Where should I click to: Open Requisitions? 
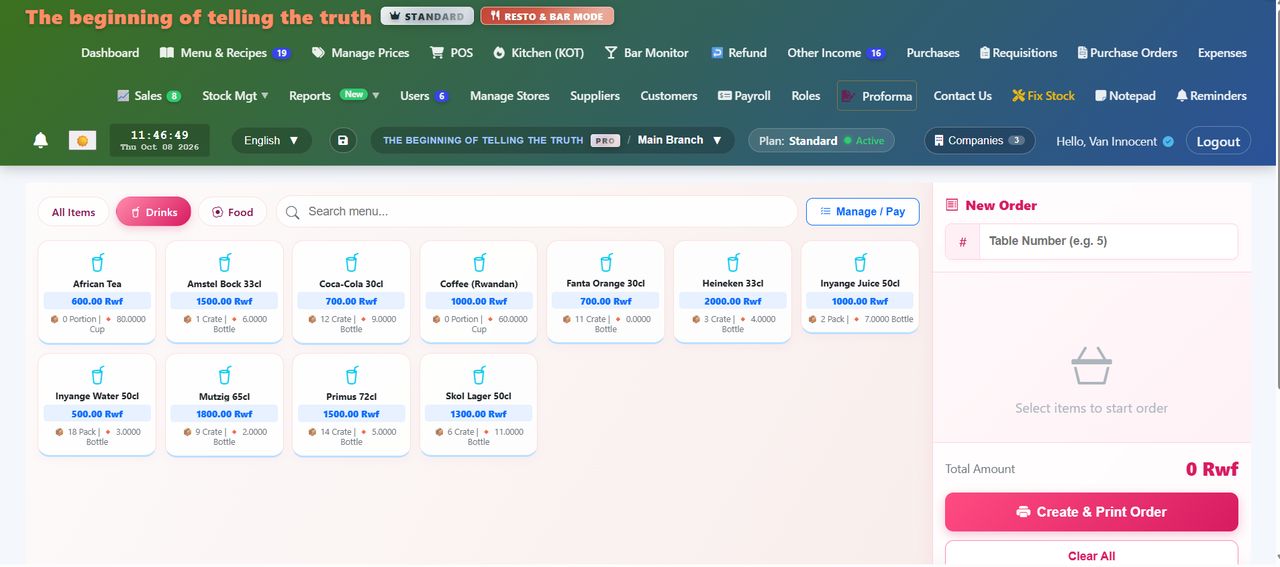[1018, 53]
